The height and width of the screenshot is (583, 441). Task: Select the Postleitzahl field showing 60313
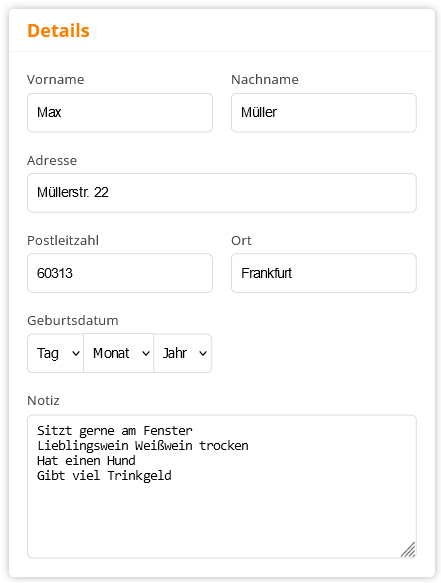[x=120, y=273]
